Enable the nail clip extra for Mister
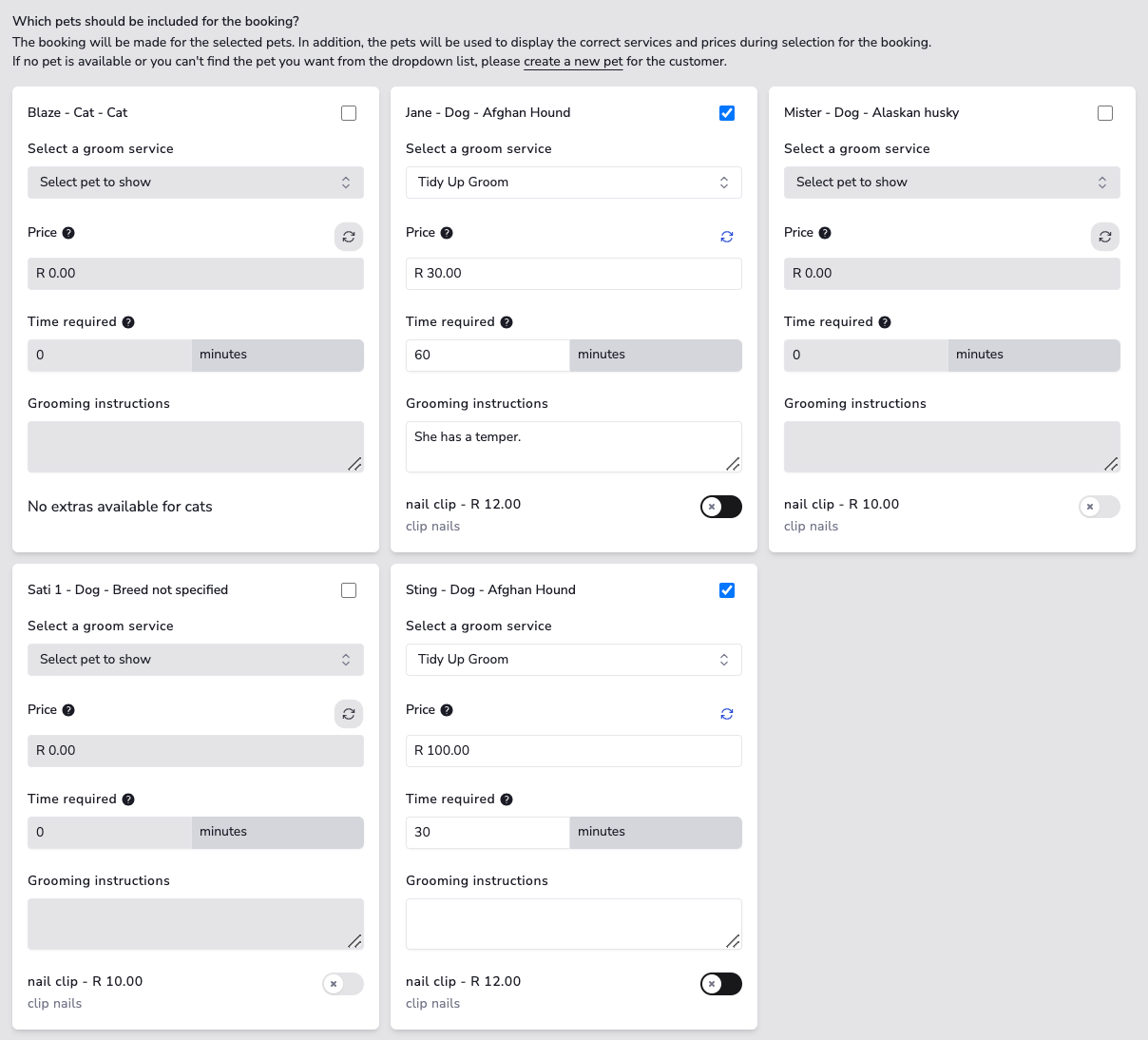This screenshot has width=1148, height=1040. 1099,507
